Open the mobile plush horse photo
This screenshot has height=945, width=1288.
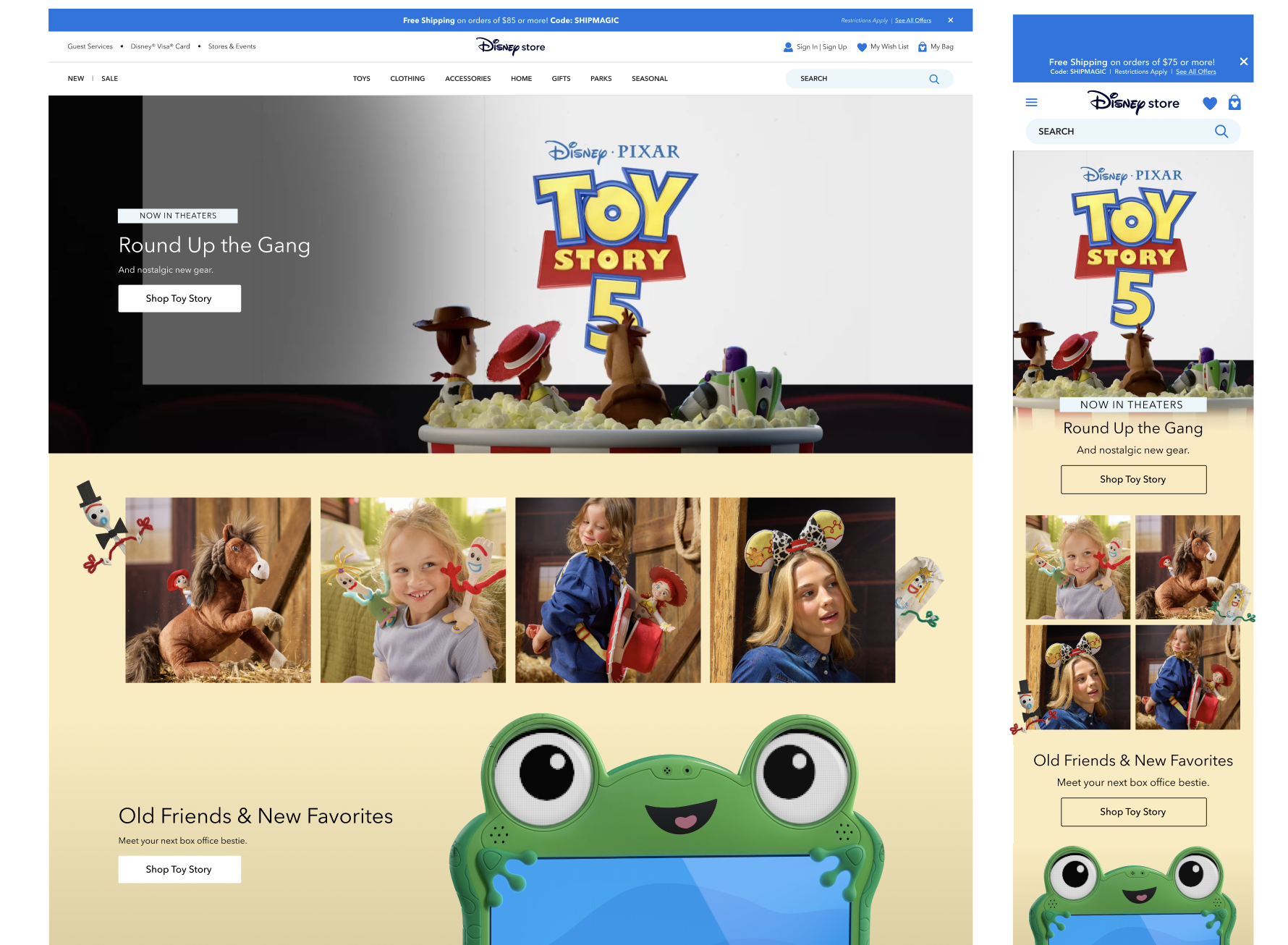click(1188, 567)
